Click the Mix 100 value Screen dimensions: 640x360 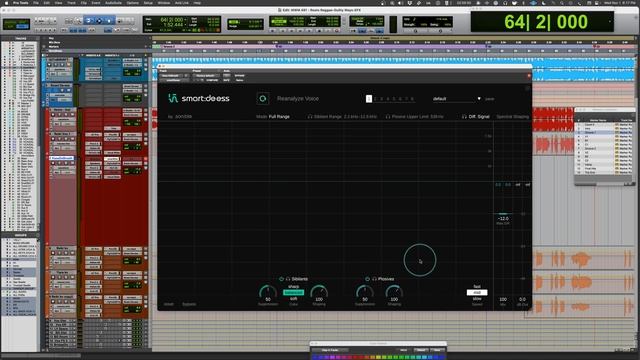(503, 299)
